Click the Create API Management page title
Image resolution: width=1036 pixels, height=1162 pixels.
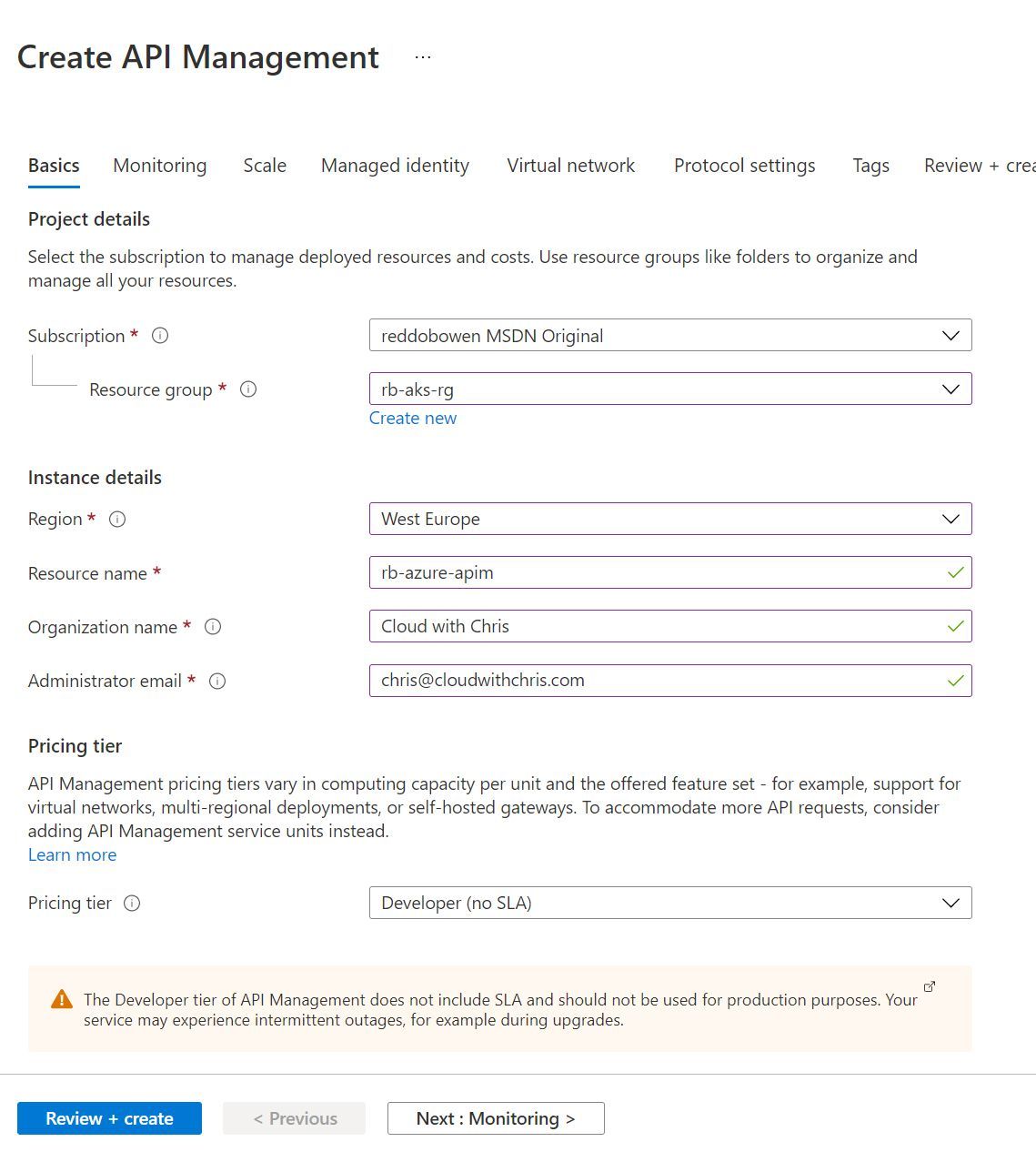198,57
